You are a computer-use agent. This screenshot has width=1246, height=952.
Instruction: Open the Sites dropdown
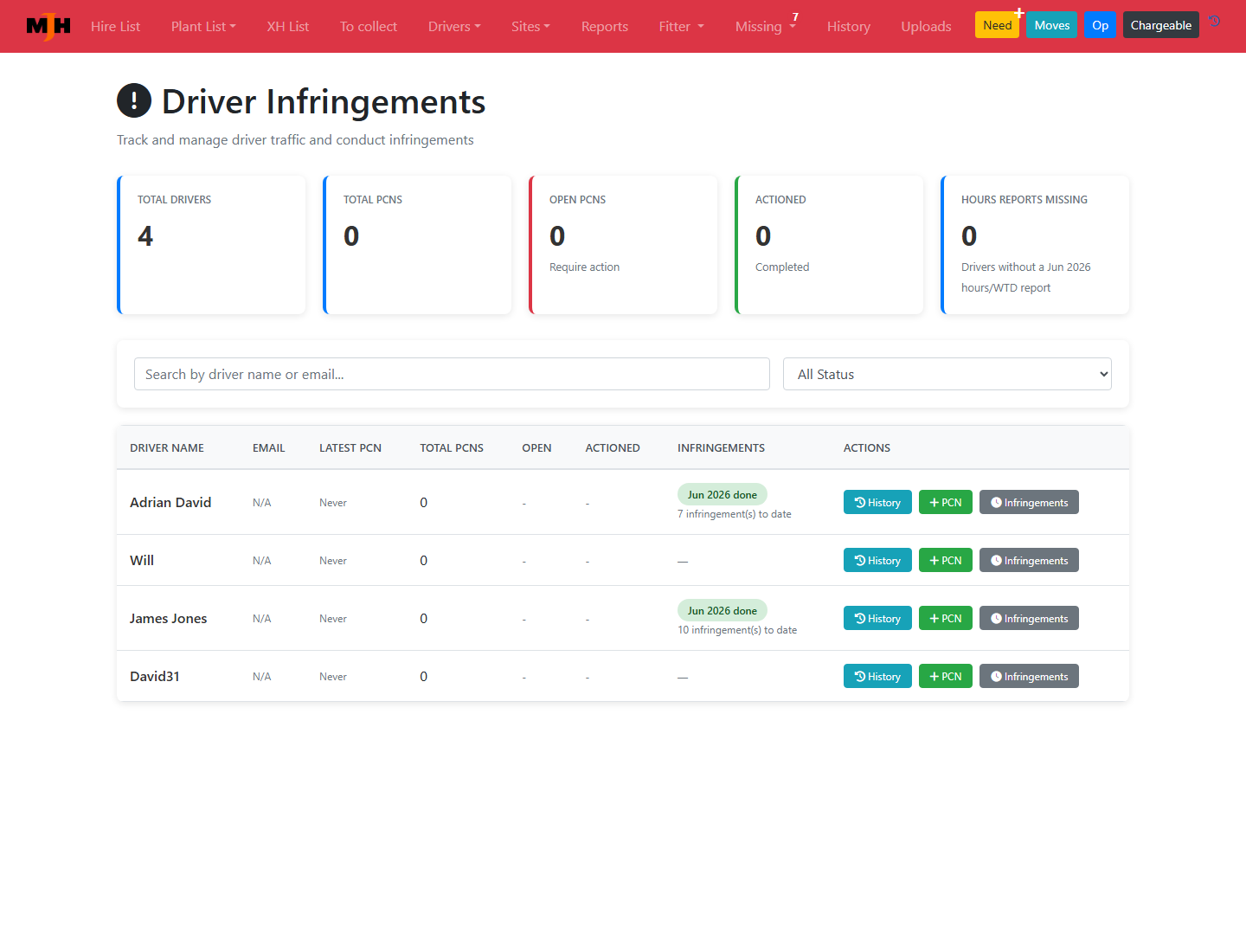pos(530,27)
